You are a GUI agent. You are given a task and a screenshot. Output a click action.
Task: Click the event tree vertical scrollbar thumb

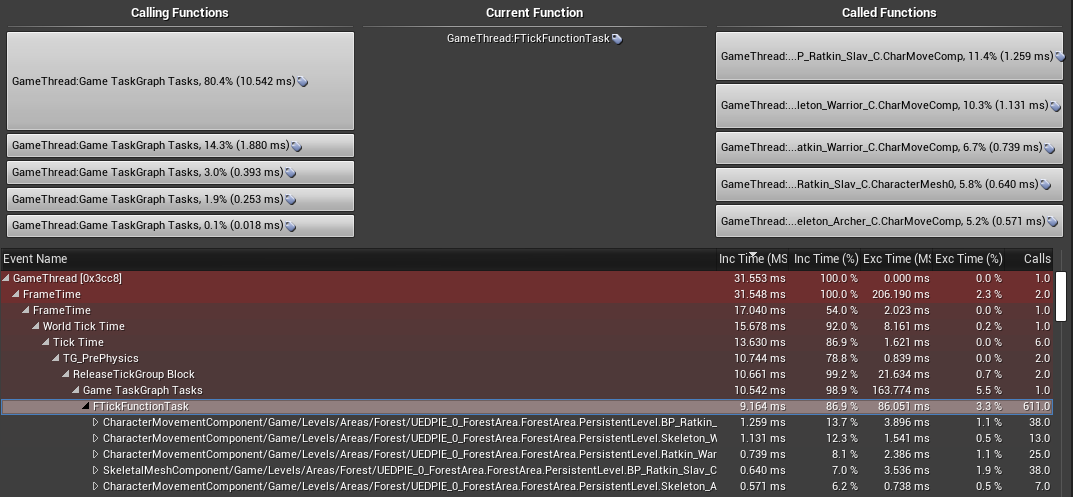click(x=1061, y=296)
